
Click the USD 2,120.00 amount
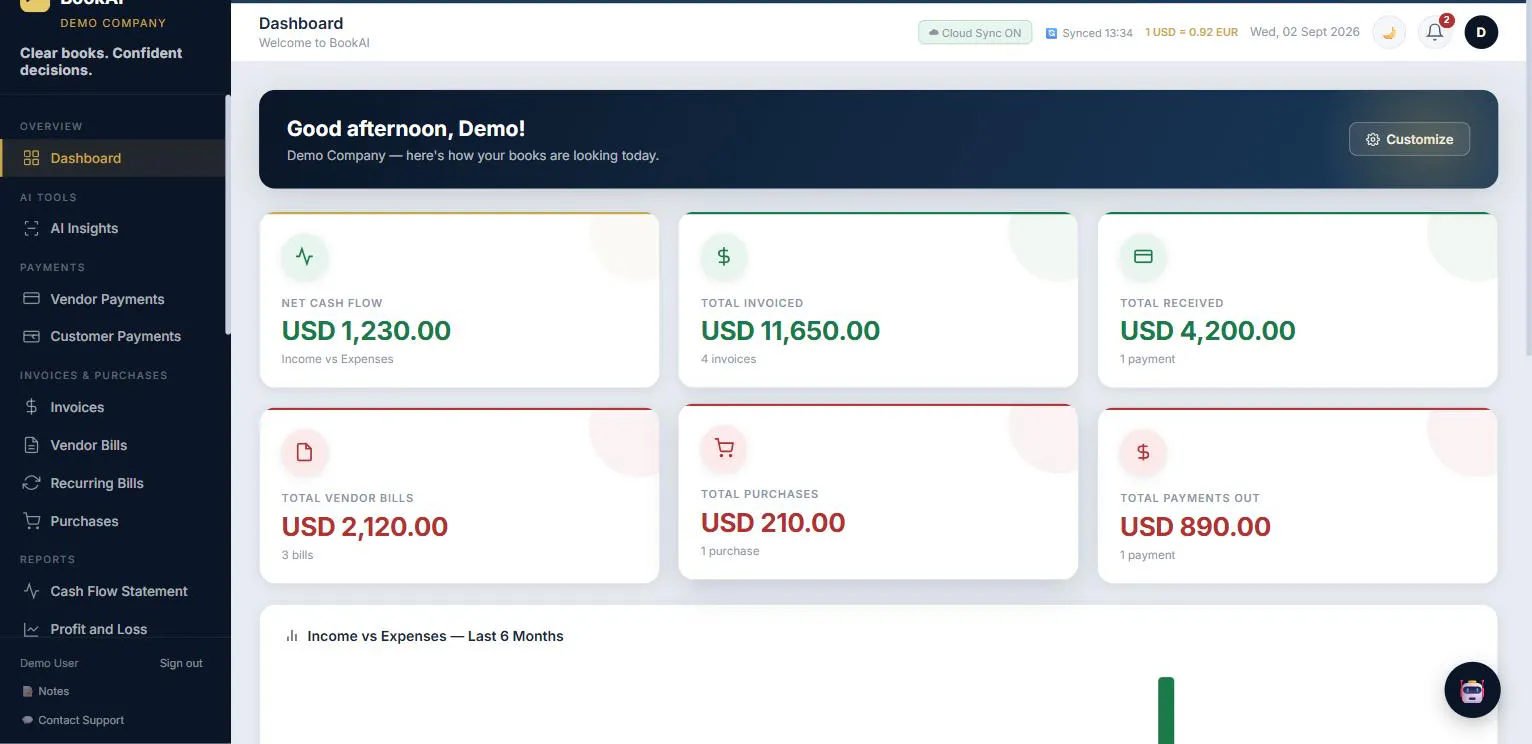point(365,526)
